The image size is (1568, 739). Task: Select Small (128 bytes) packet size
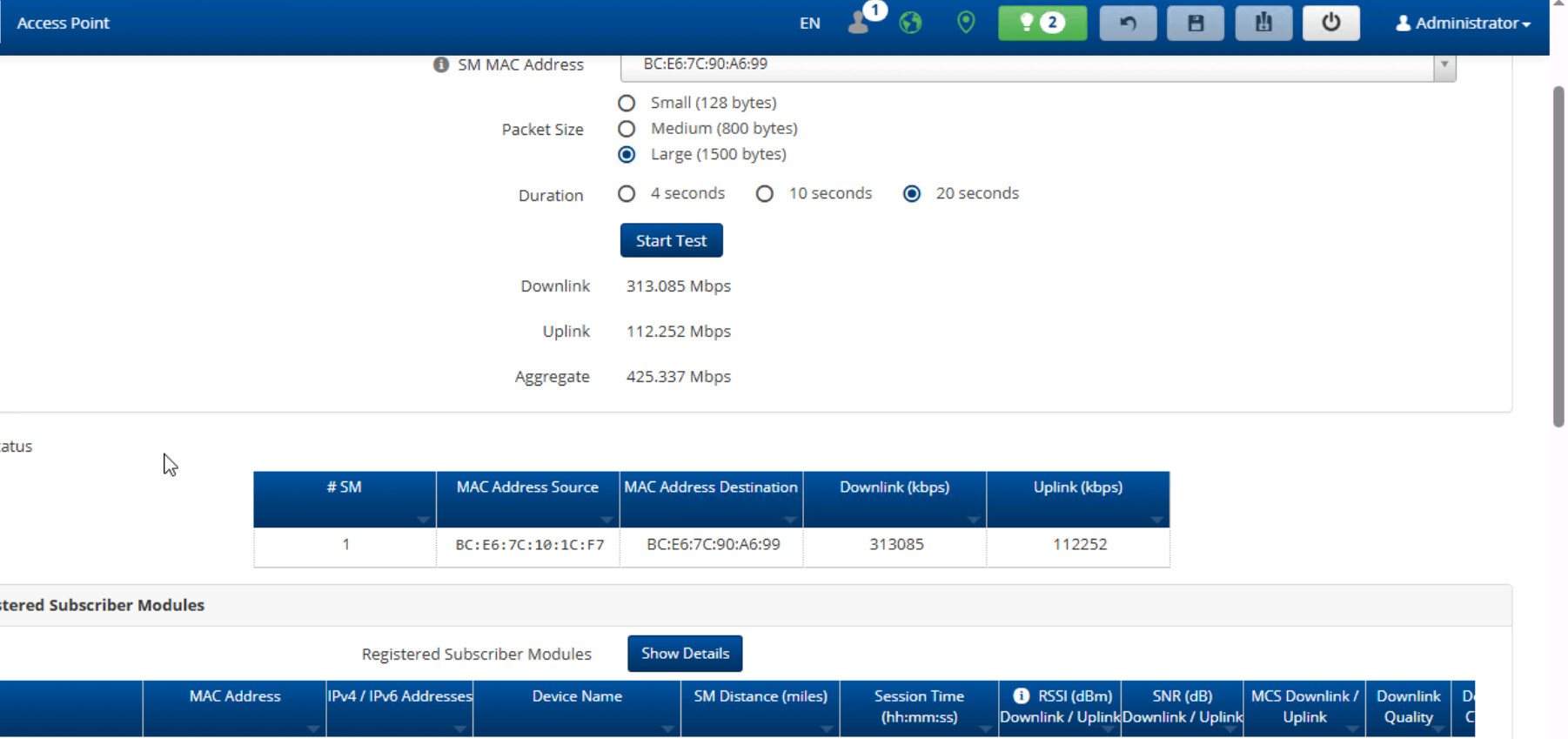627,103
